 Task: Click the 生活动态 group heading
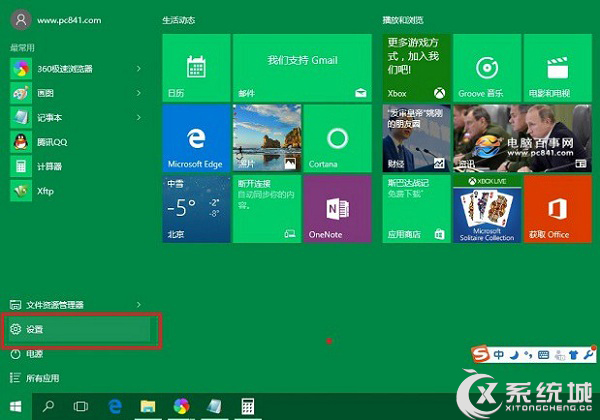click(178, 20)
